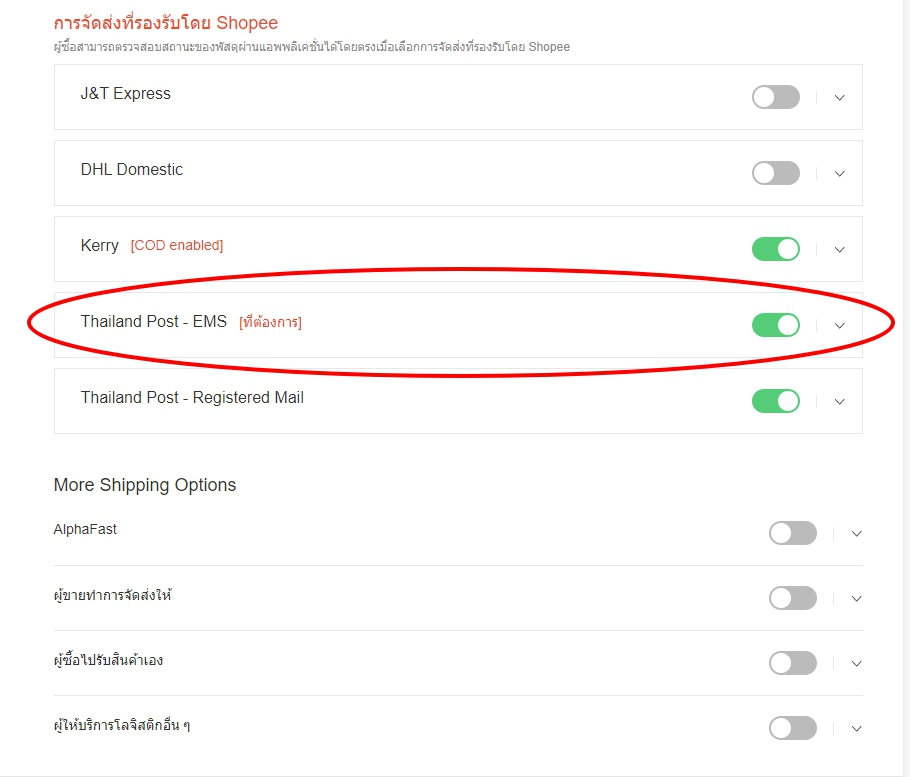Expand ผู้ให้บริการโลจิสติกอื่น ๆ chevron
Screen dimensions: 910x777
point(856,728)
